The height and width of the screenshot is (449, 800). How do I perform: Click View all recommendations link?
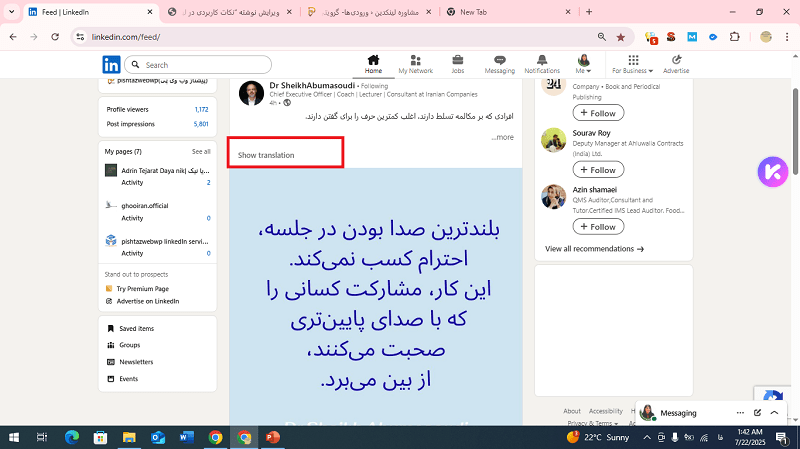[594, 248]
